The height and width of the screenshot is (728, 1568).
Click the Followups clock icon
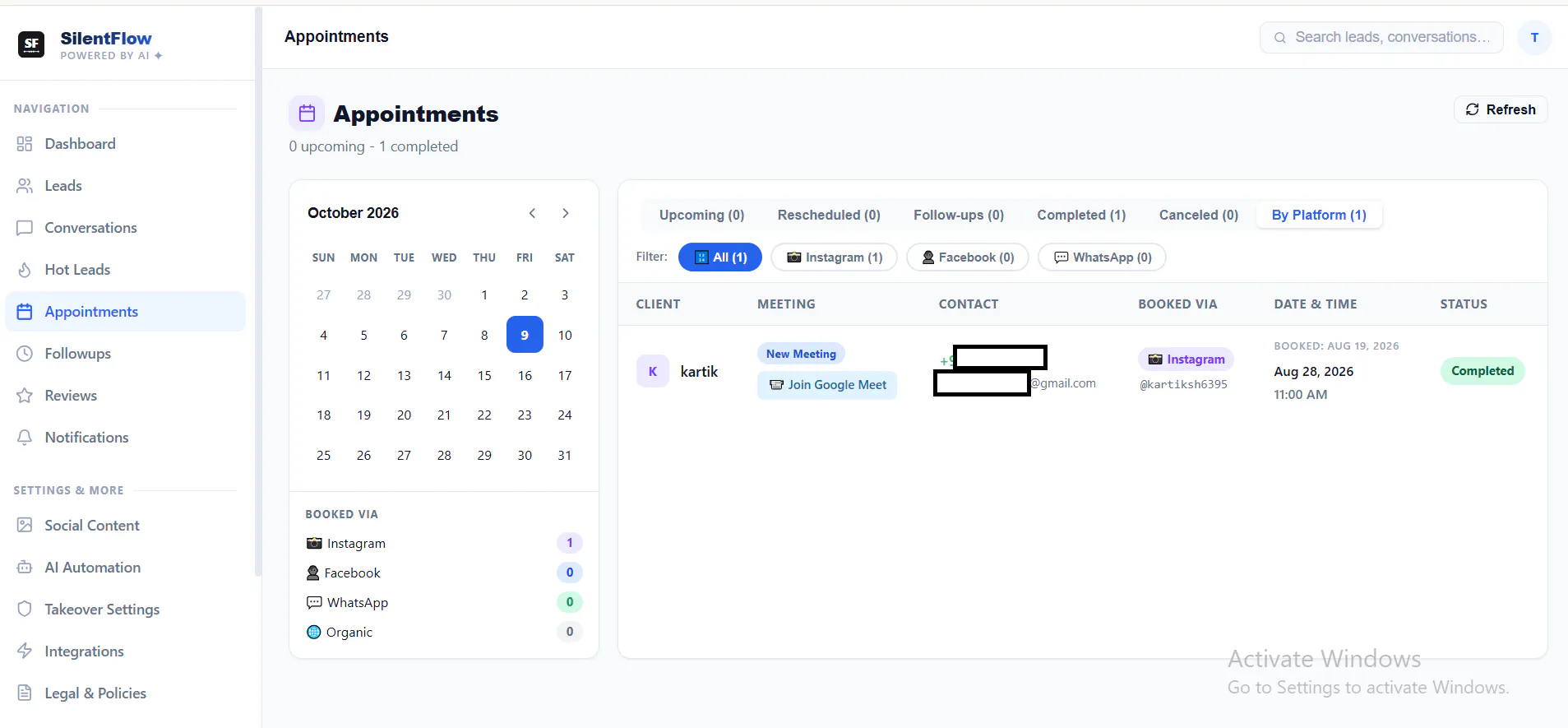tap(25, 354)
